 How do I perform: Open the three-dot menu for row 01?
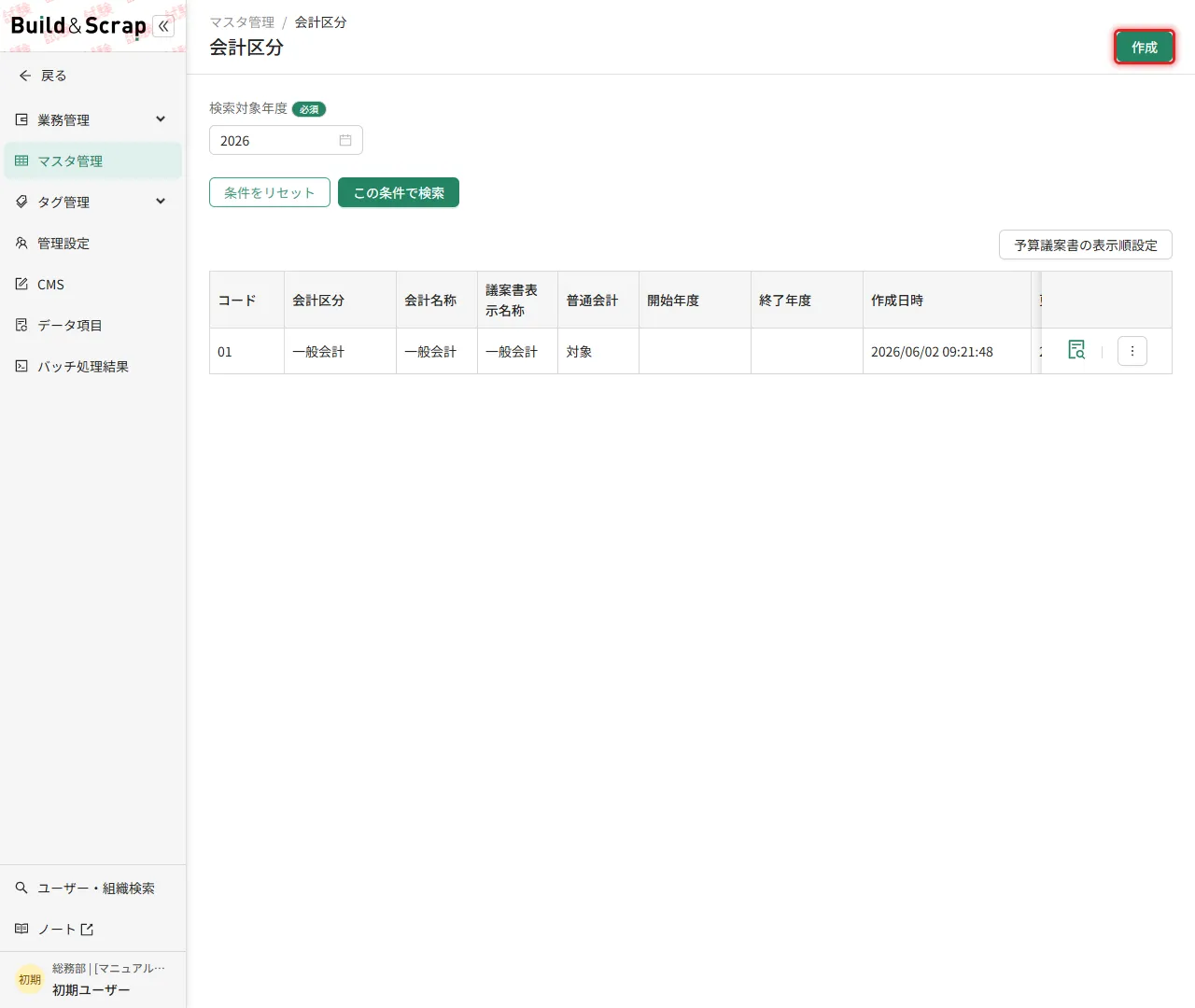click(x=1132, y=351)
